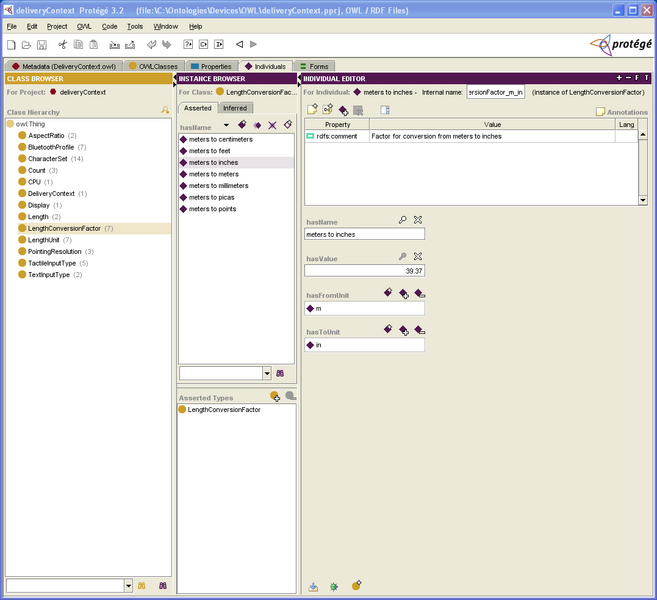The image size is (657, 600).
Task: Switch to the Forms tab
Action: click(x=315, y=66)
